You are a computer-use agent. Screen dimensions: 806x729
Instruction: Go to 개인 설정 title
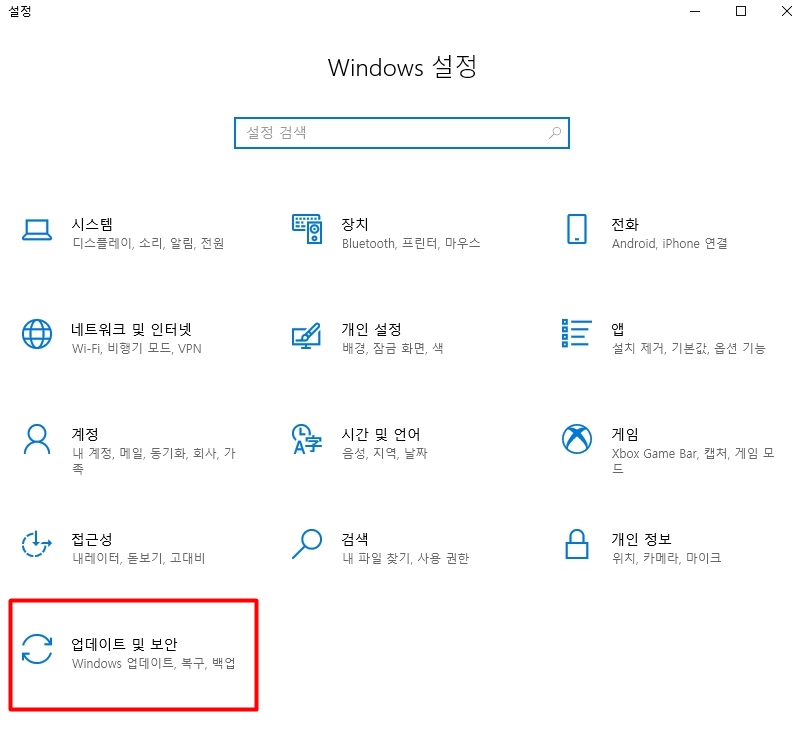372,329
